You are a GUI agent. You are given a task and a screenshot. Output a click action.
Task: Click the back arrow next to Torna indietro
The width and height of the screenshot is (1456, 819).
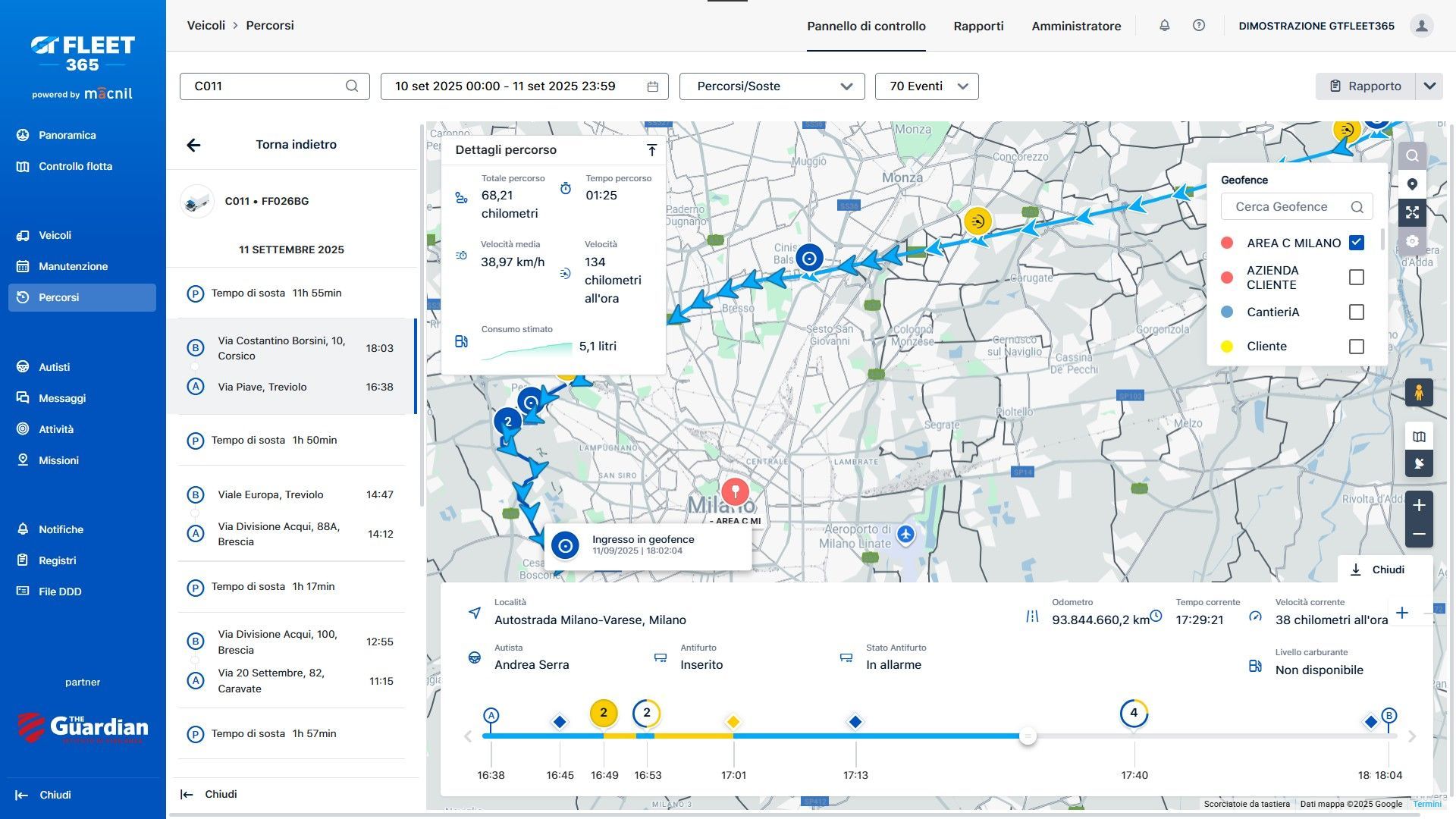click(194, 145)
